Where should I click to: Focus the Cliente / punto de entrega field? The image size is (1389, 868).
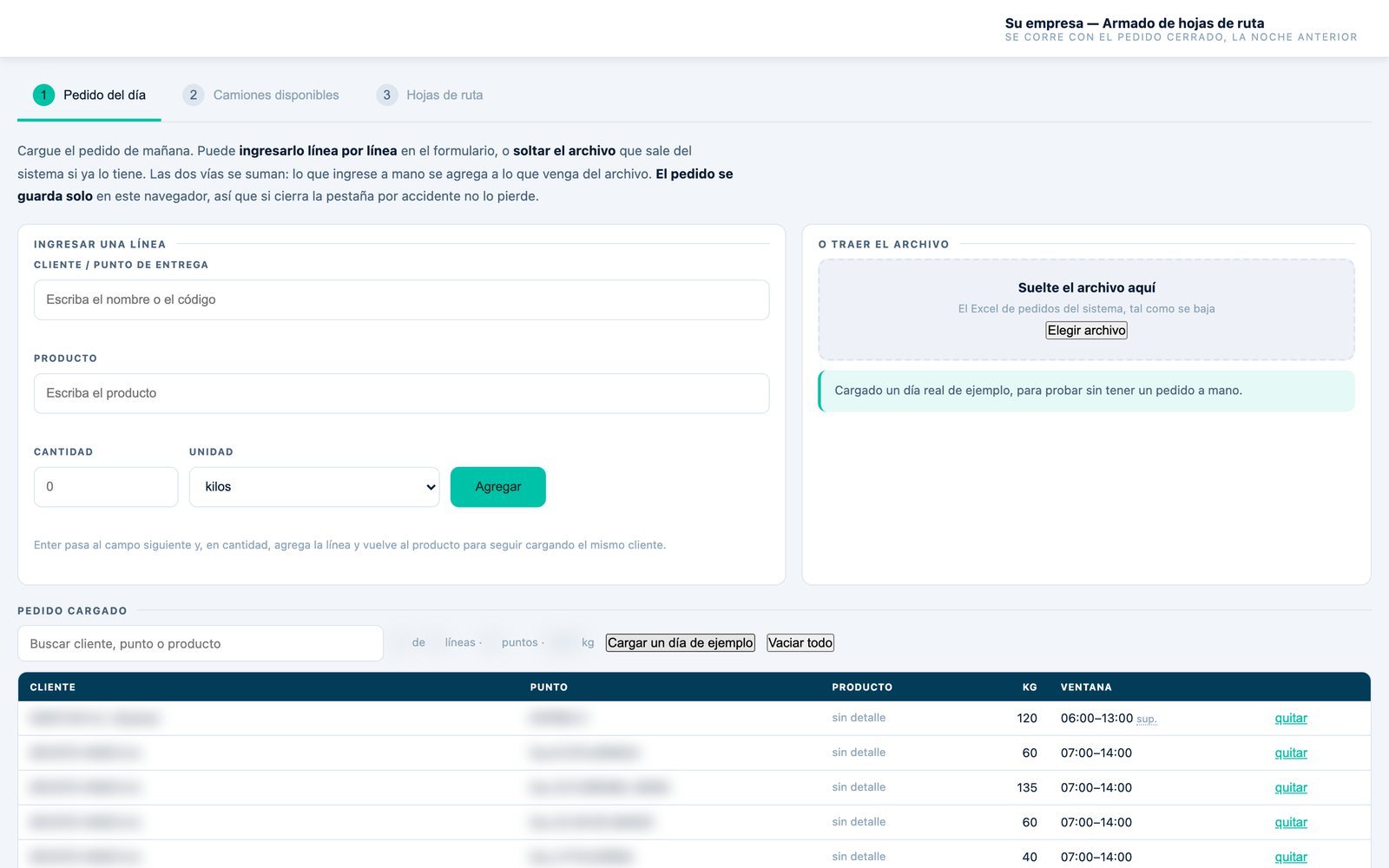click(401, 299)
